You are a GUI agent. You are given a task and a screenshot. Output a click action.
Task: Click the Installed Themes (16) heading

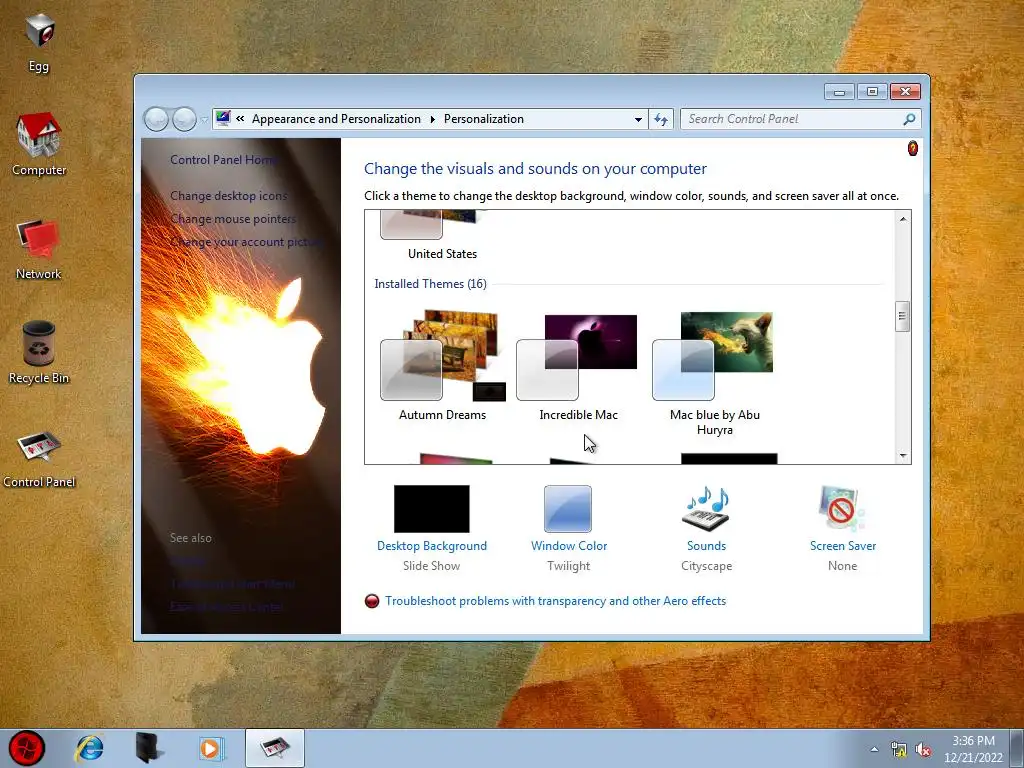click(430, 283)
